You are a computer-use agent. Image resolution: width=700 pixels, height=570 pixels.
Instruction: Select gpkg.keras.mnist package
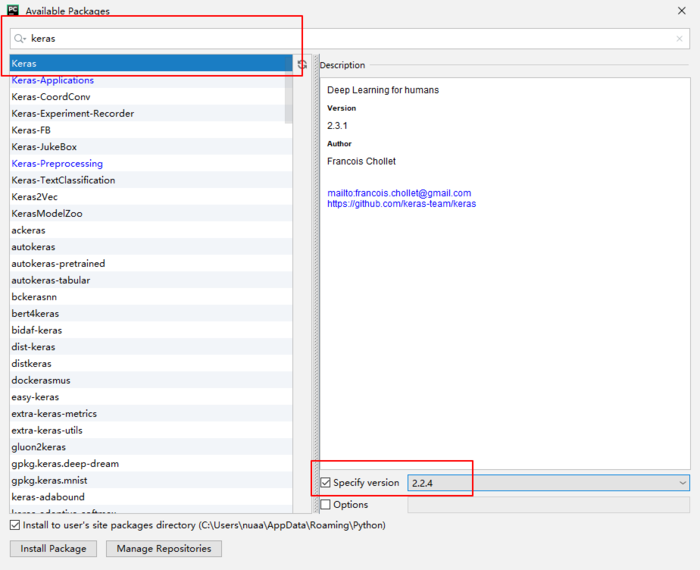151,480
